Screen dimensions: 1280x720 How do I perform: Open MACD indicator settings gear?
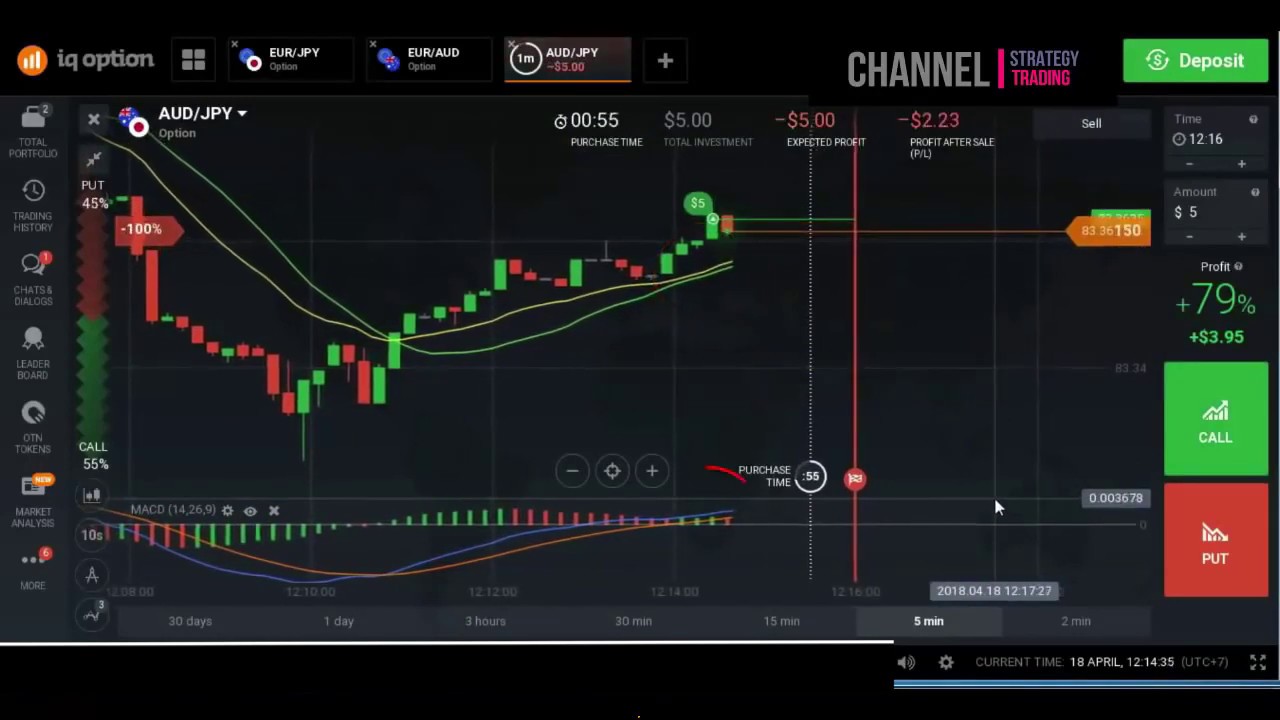[228, 511]
